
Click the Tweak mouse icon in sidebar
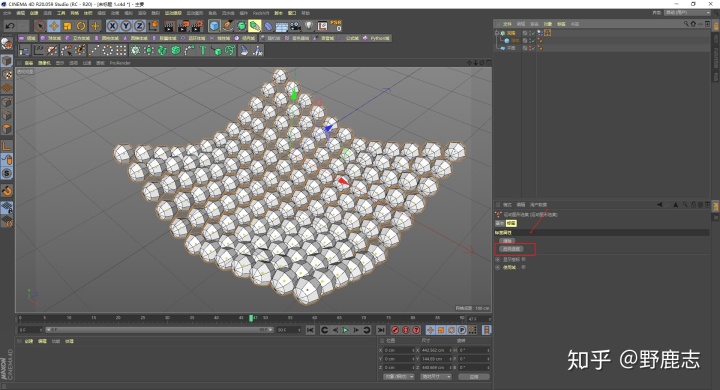point(6,159)
